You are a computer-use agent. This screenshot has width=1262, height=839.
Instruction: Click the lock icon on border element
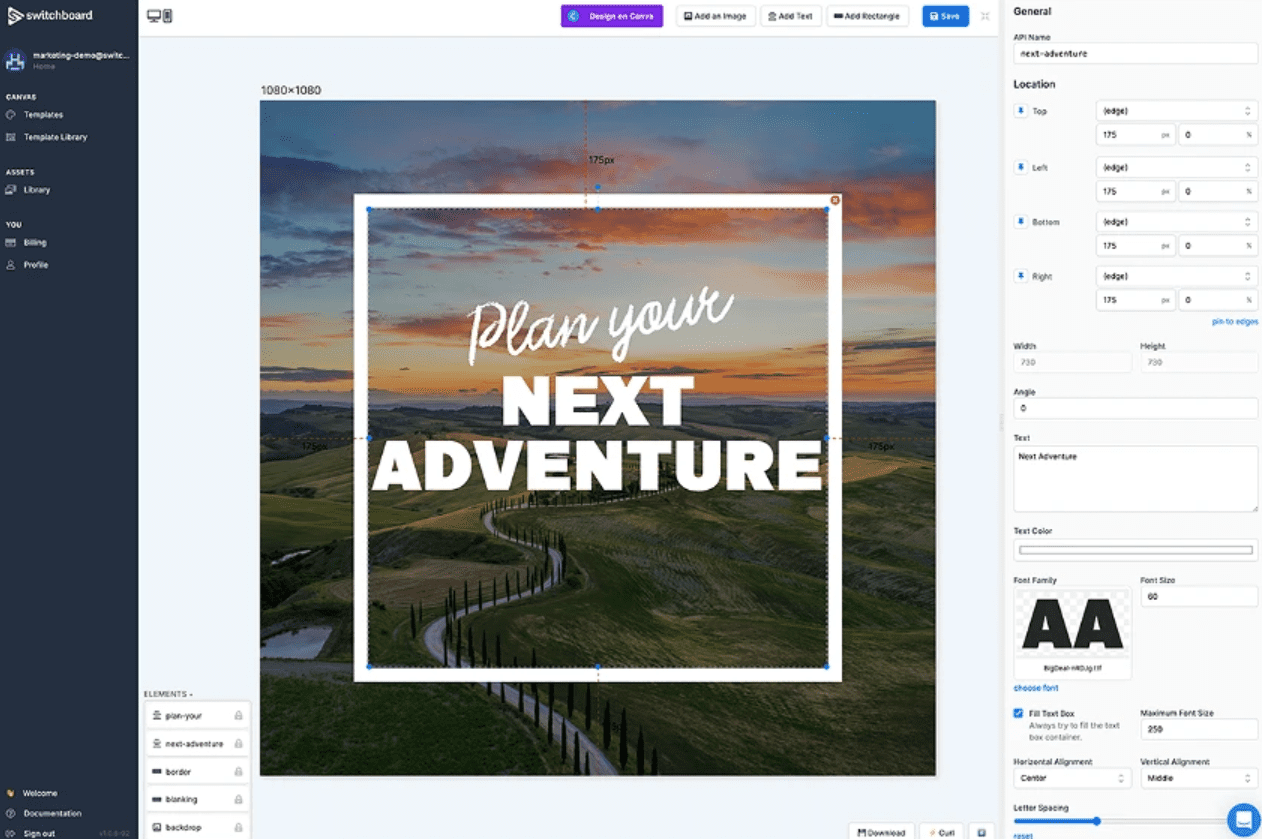point(238,772)
